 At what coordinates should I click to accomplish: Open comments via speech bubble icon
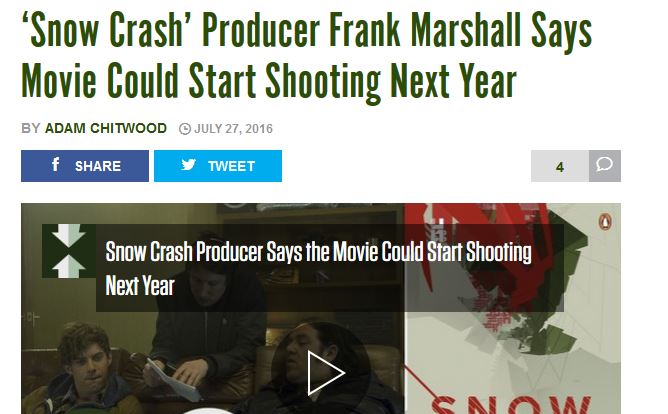point(605,166)
